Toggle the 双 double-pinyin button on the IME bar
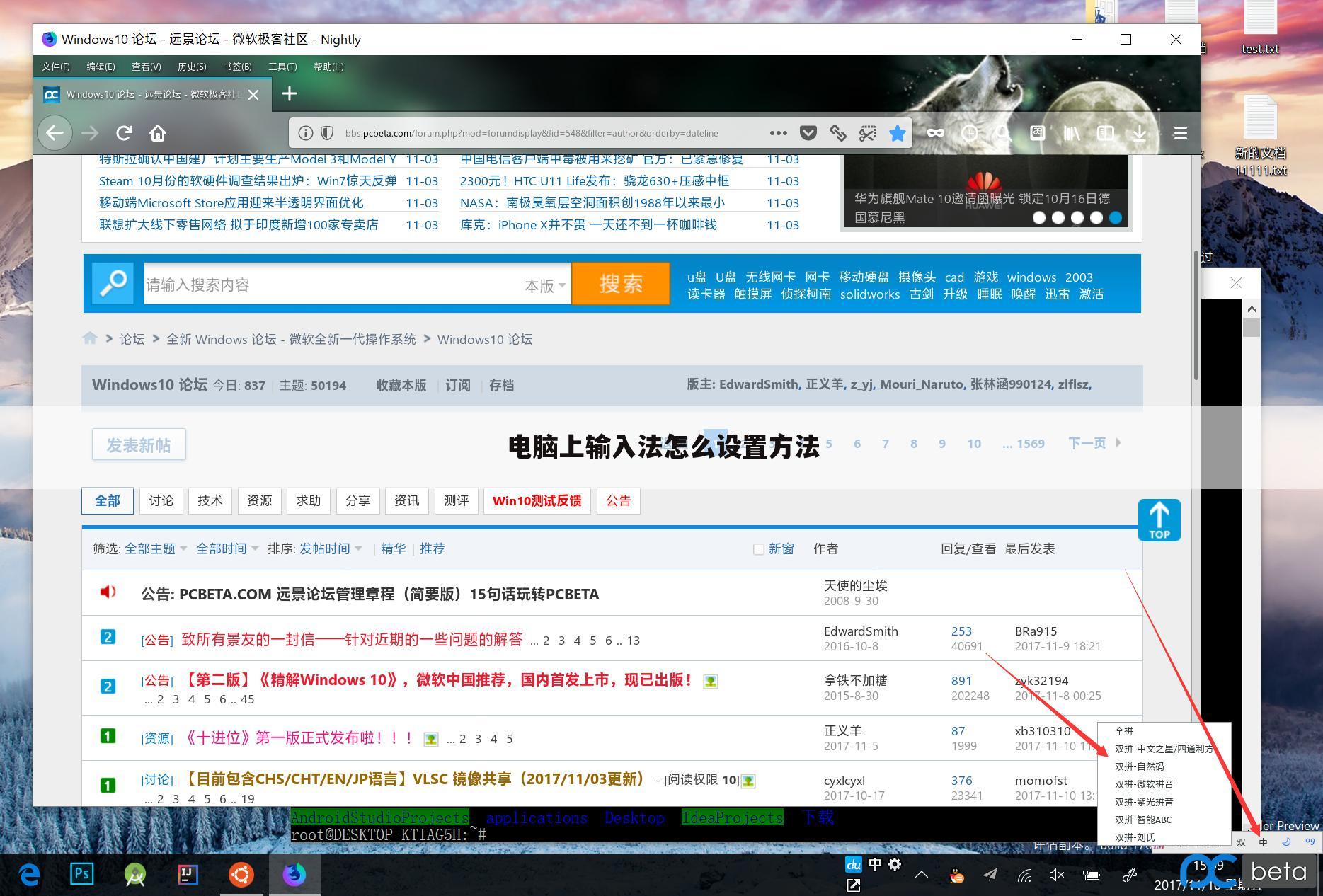1323x896 pixels. click(1241, 842)
